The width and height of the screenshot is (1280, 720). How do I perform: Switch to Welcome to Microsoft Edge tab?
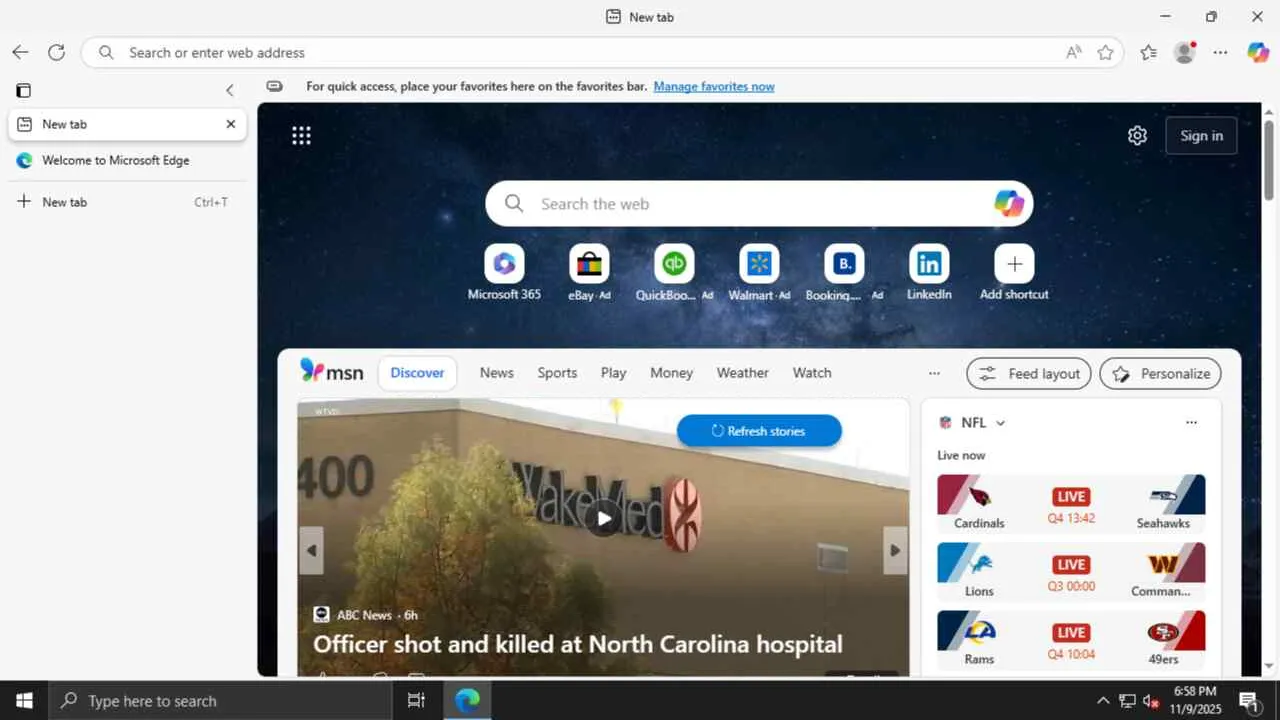(127, 160)
